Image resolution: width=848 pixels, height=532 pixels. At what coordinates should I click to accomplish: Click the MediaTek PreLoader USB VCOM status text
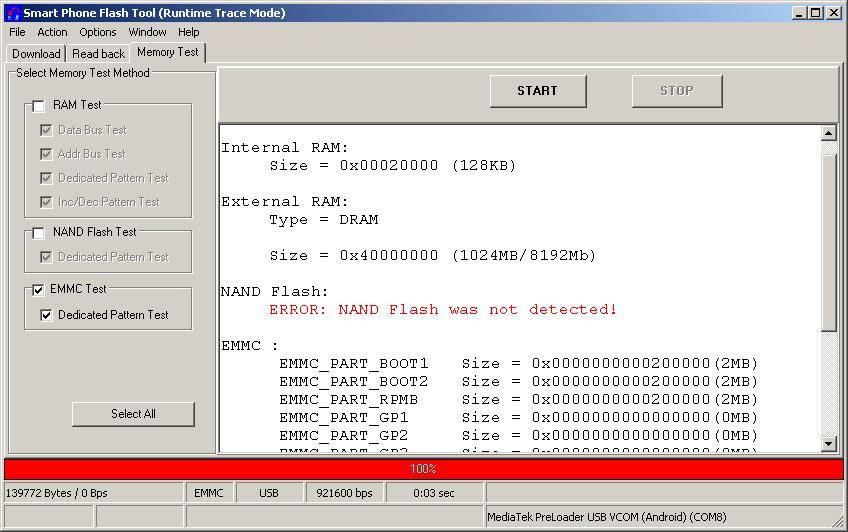606,517
